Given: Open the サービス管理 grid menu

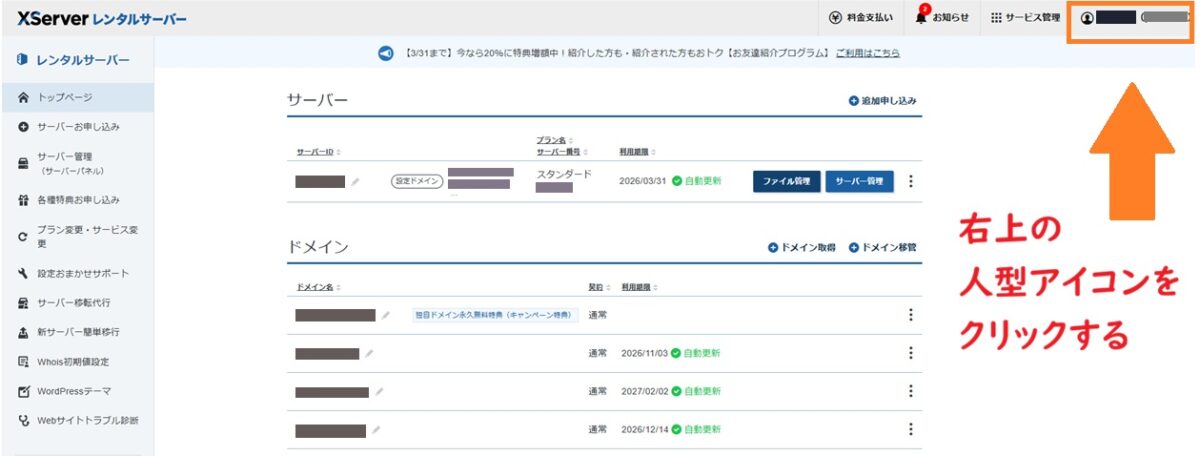Looking at the screenshot, I should point(1024,18).
